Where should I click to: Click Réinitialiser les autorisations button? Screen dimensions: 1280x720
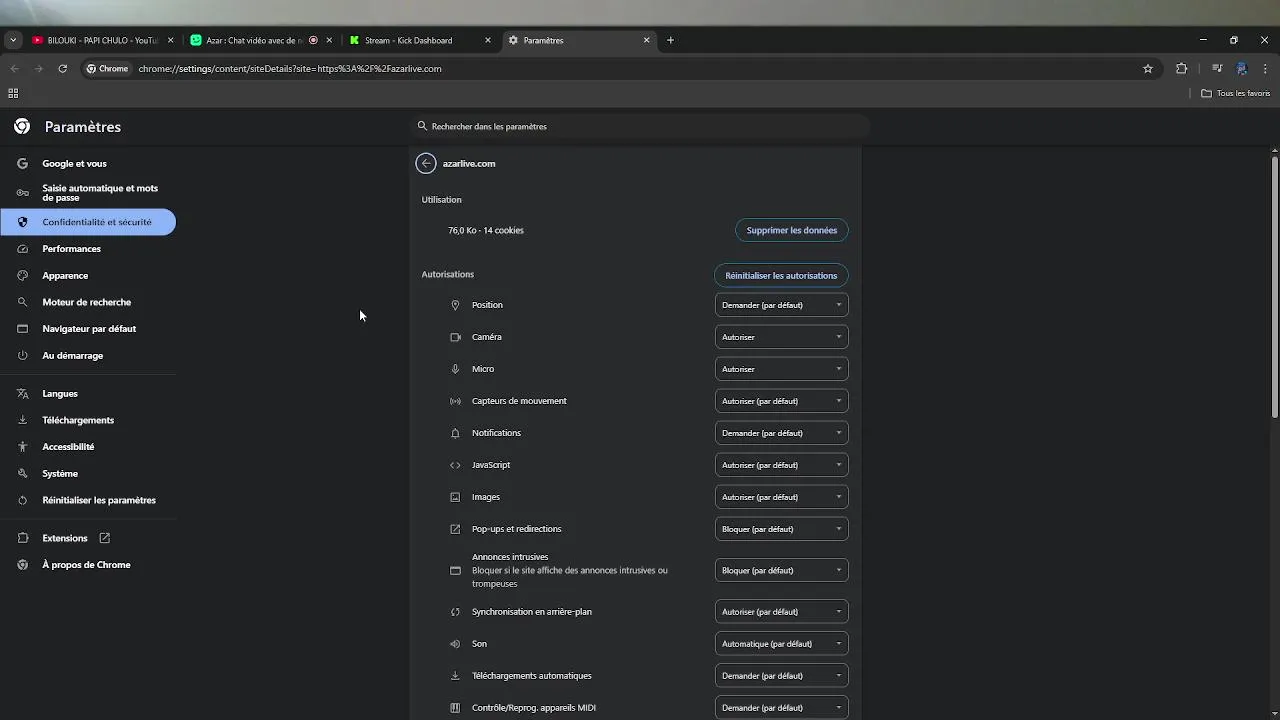(x=781, y=276)
